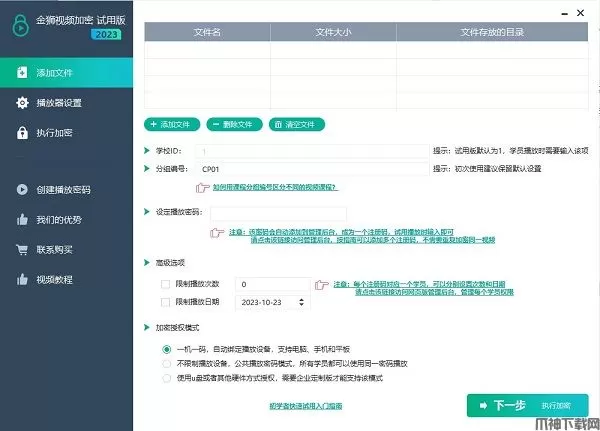This screenshot has height=431, width=600.
Task: Open the notice link about per-student playback counts
Action: [x=419, y=284]
